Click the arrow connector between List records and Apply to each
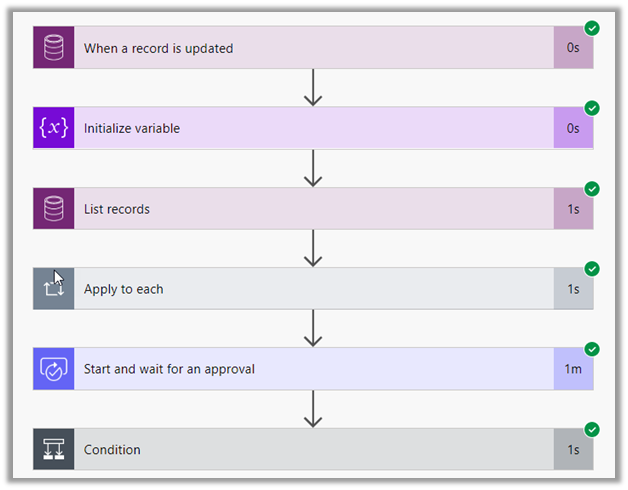The image size is (628, 490). click(x=313, y=247)
